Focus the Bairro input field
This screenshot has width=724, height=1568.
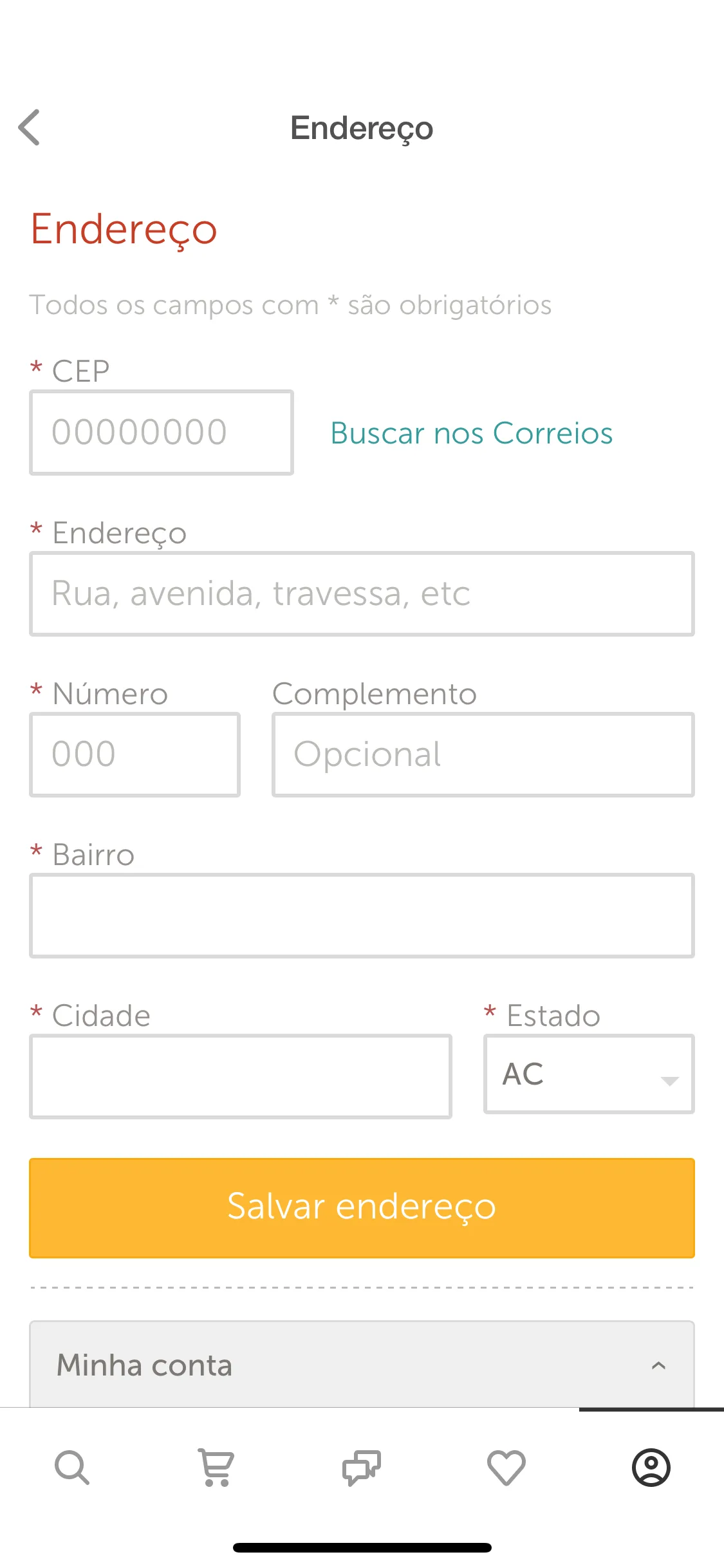coord(362,915)
